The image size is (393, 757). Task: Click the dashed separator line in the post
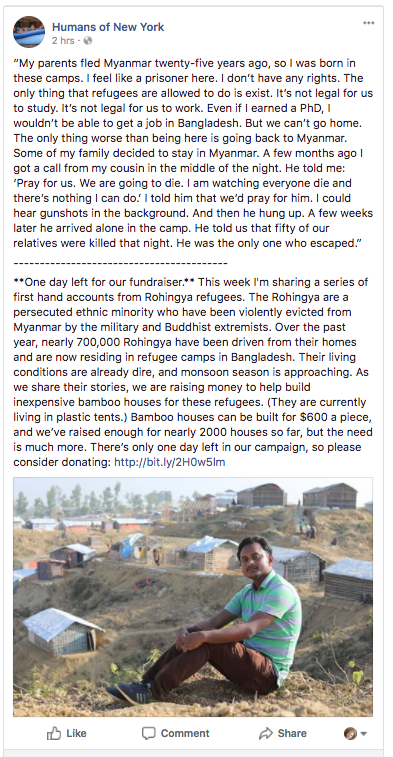click(120, 264)
